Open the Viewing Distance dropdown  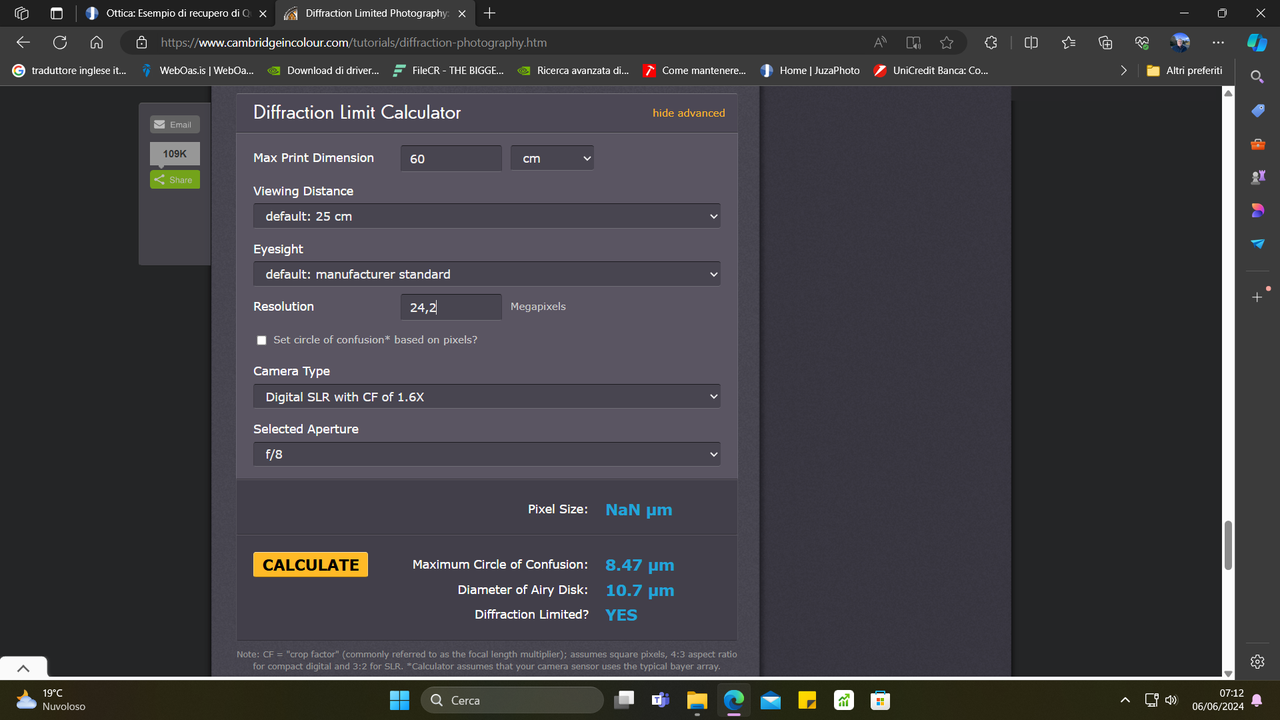pyautogui.click(x=486, y=215)
